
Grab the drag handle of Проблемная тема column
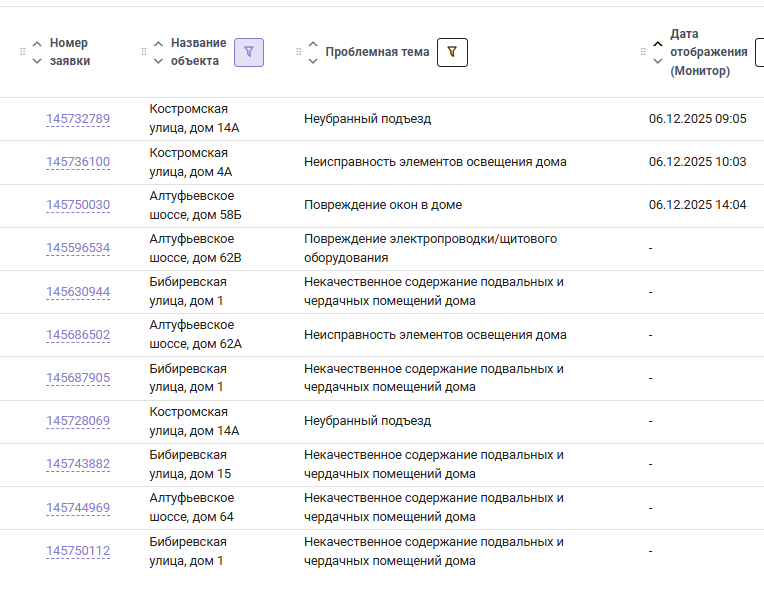298,52
